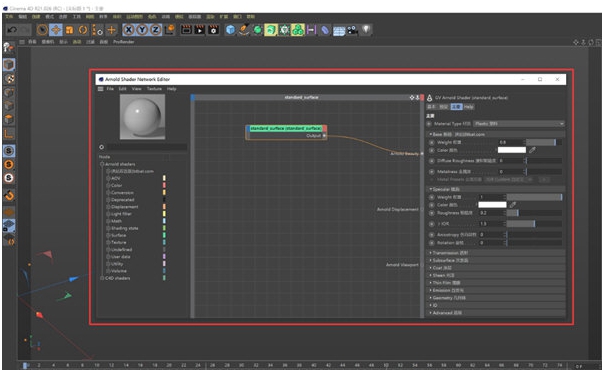Open Edit menu in Shader Network Editor
The height and width of the screenshot is (370, 604).
pyautogui.click(x=122, y=89)
